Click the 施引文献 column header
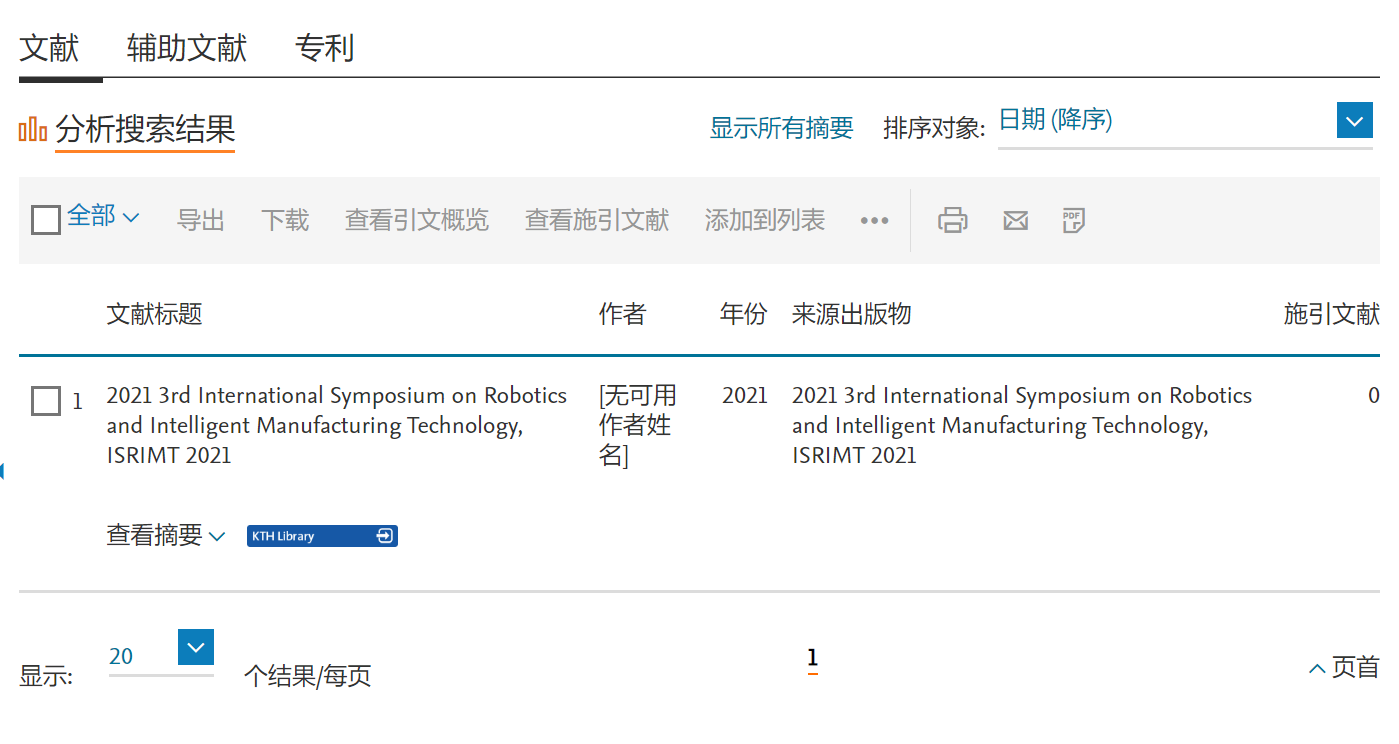This screenshot has width=1399, height=744. pos(1332,314)
